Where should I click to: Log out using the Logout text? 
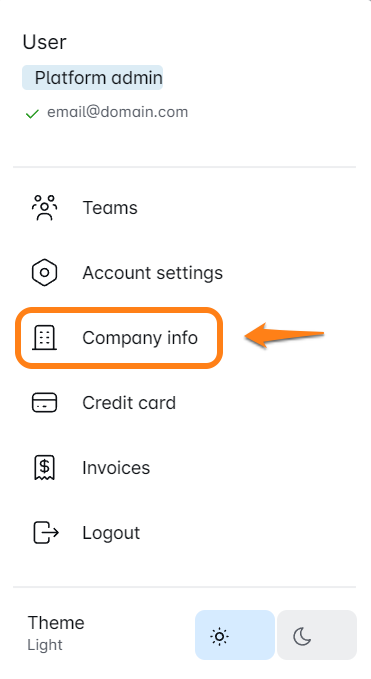[111, 533]
